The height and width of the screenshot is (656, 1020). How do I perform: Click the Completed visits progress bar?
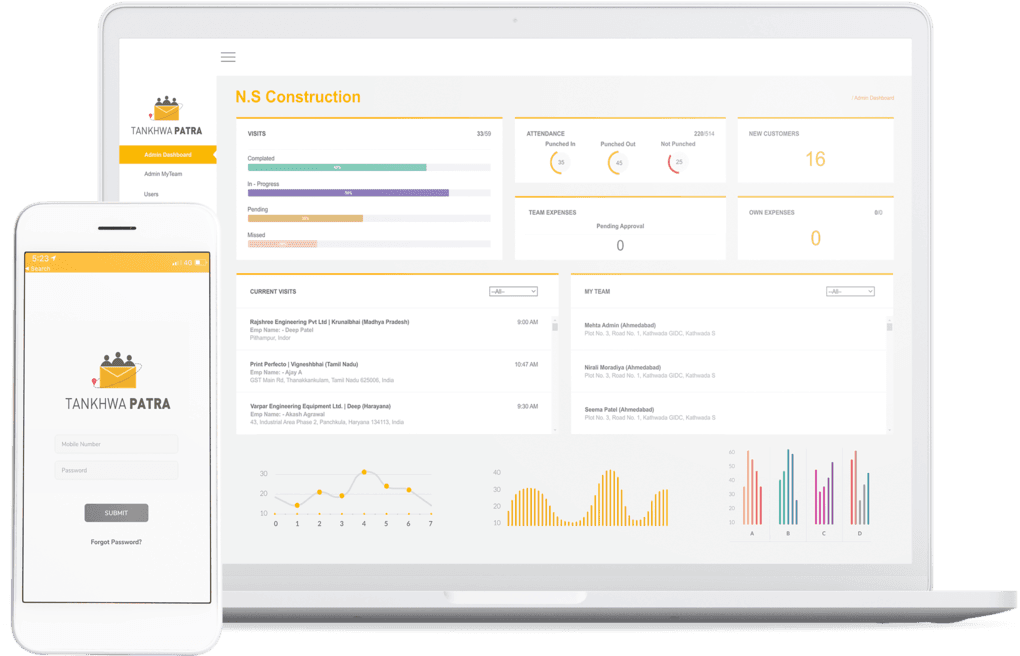(369, 167)
